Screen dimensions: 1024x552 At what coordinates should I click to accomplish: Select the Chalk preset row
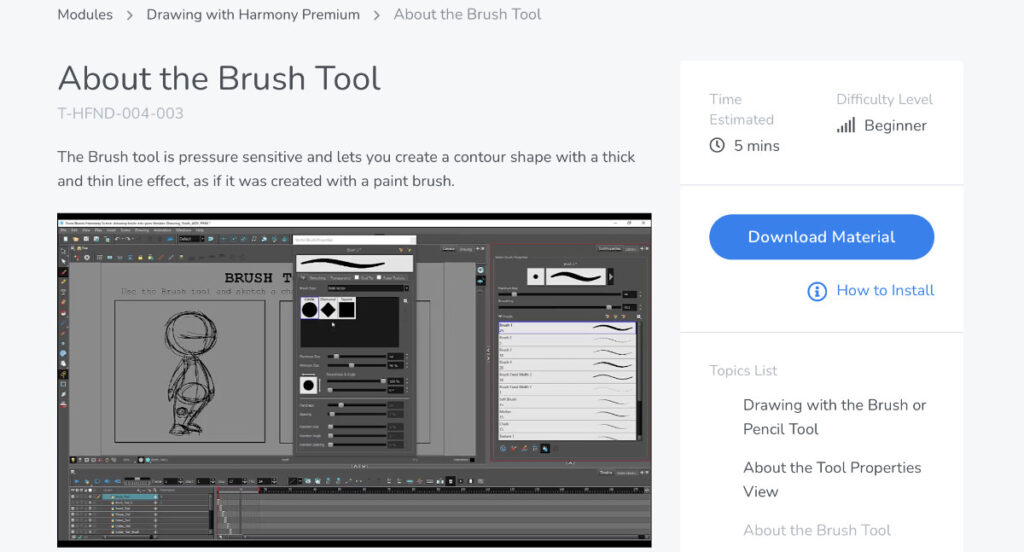[567, 427]
